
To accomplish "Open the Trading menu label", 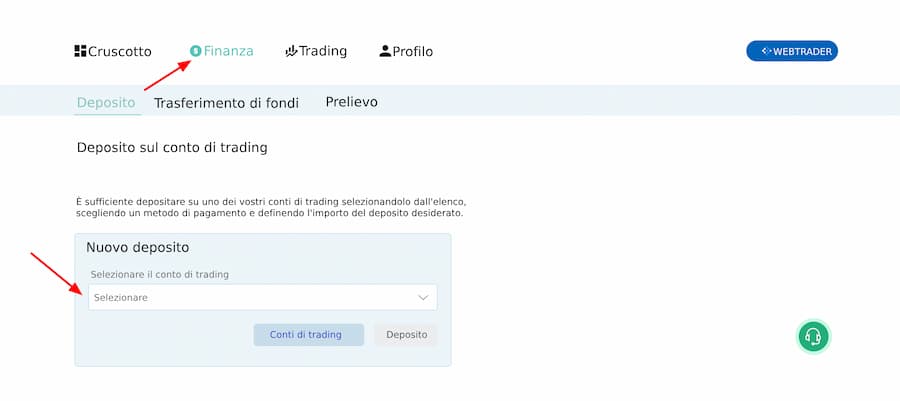I will (323, 51).
